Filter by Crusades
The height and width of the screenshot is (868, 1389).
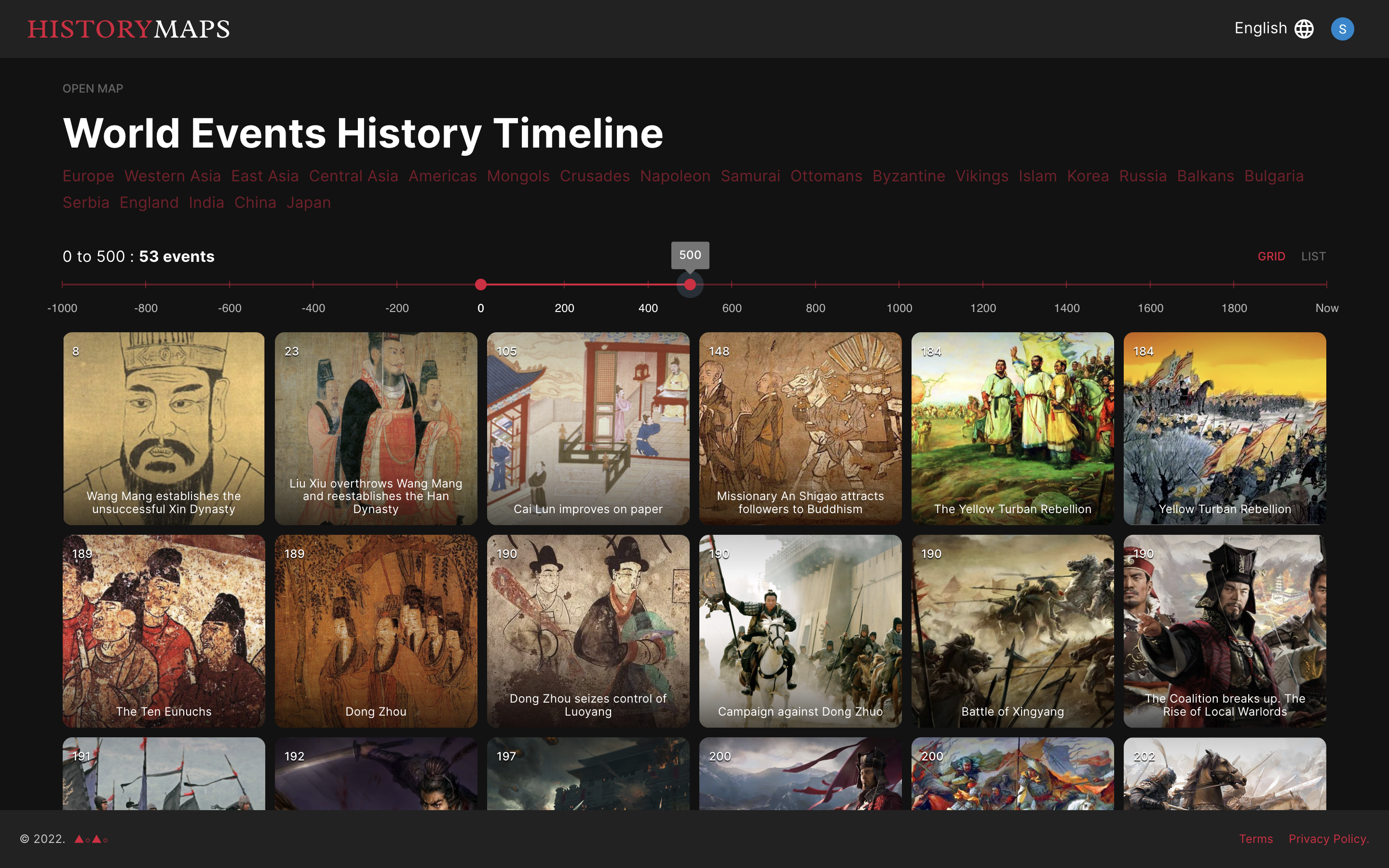595,176
